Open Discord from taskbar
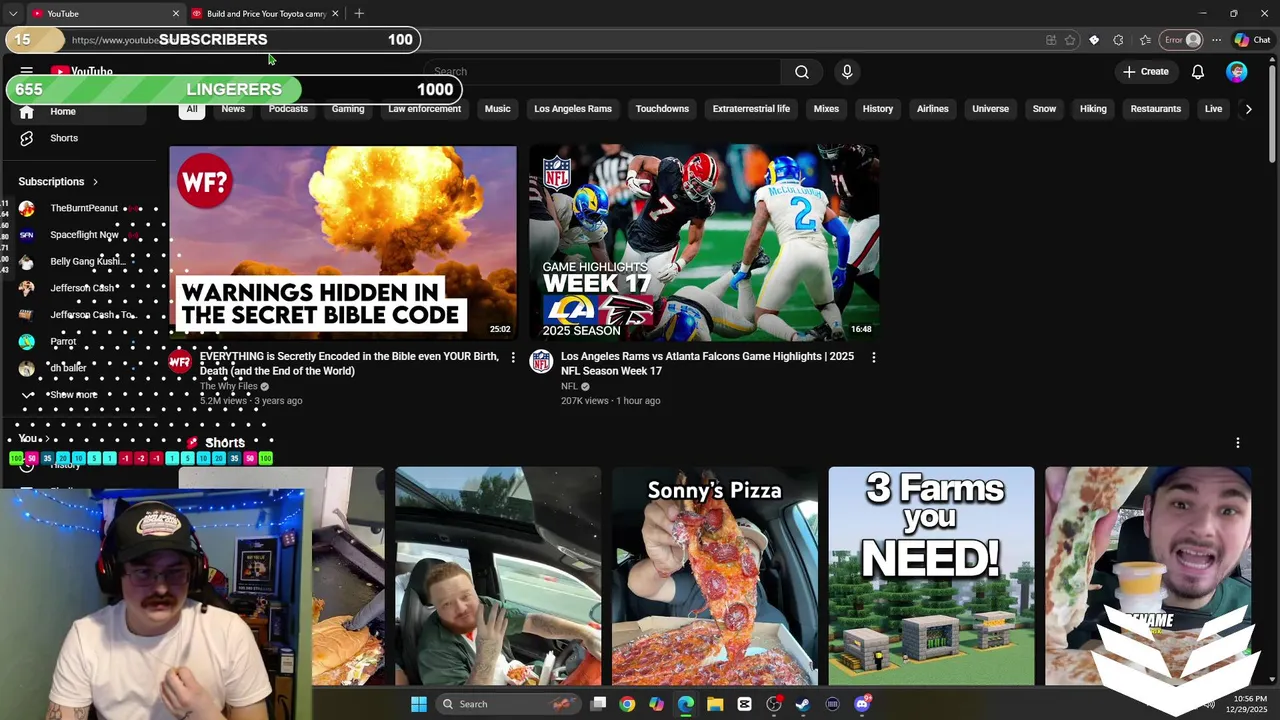Image resolution: width=1280 pixels, height=720 pixels. 862,704
